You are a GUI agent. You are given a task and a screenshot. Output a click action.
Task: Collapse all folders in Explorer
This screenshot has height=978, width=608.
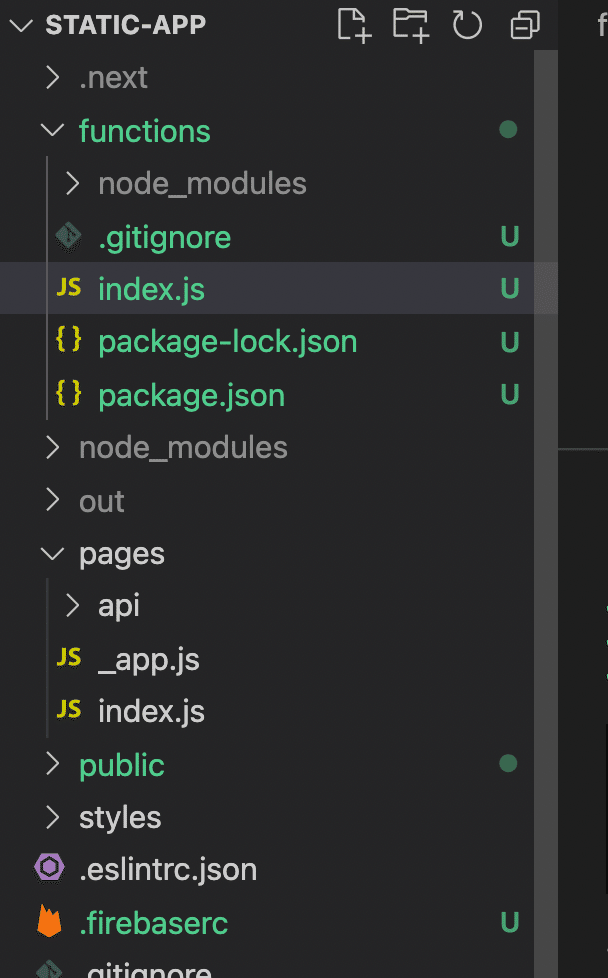[x=524, y=26]
